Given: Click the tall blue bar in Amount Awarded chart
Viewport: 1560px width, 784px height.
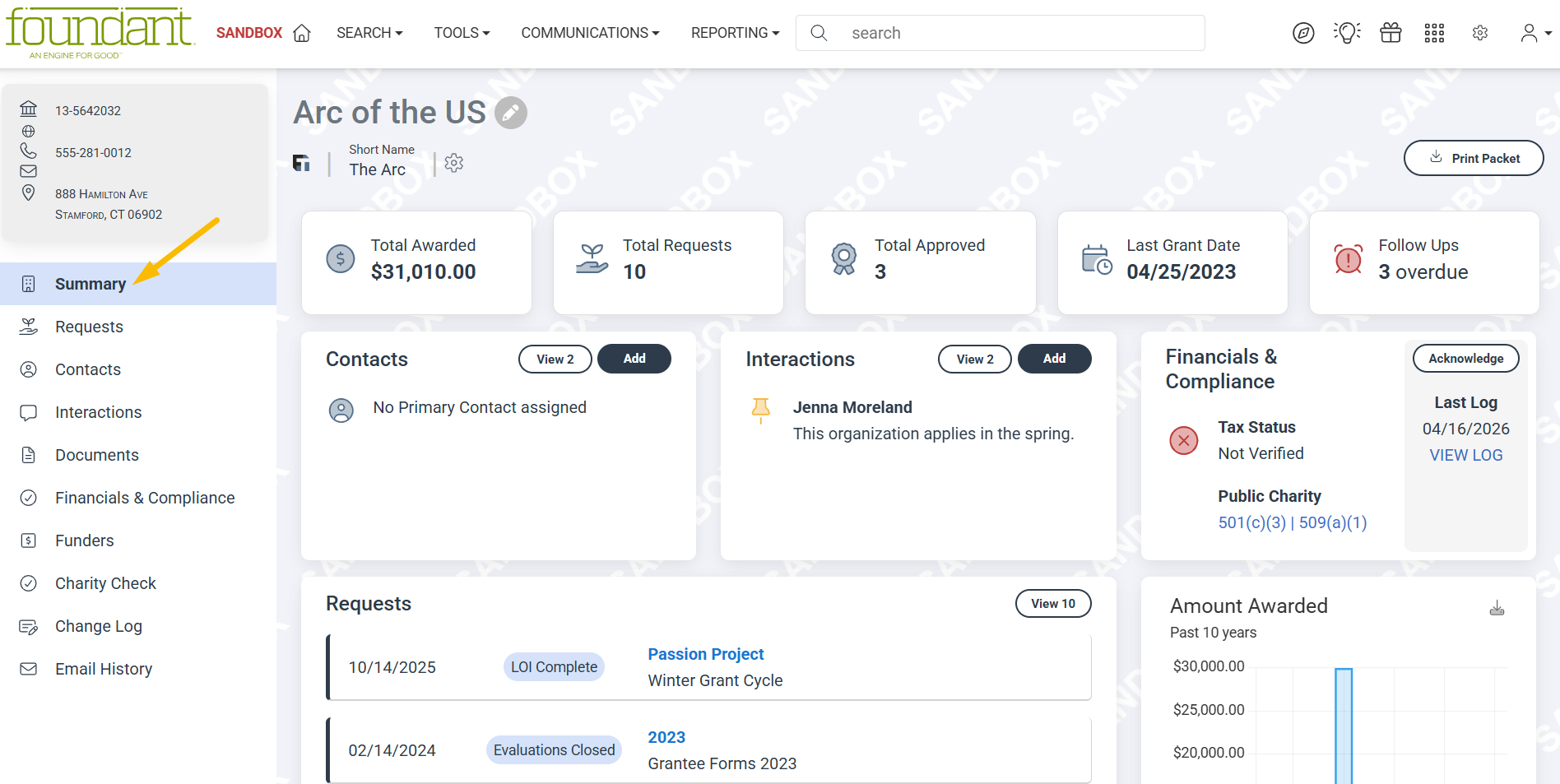Looking at the screenshot, I should 1344,726.
